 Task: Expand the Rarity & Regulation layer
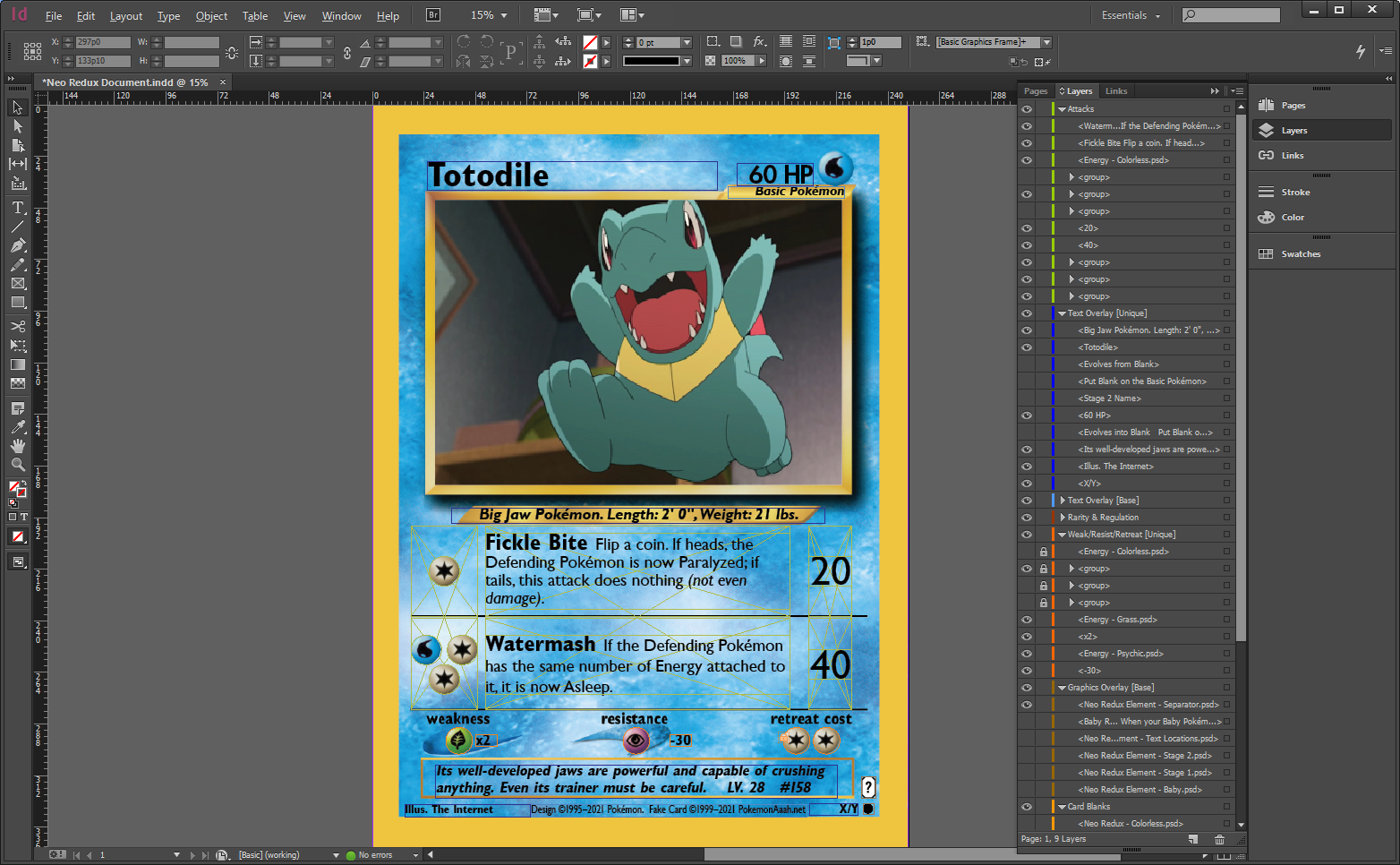click(x=1062, y=518)
